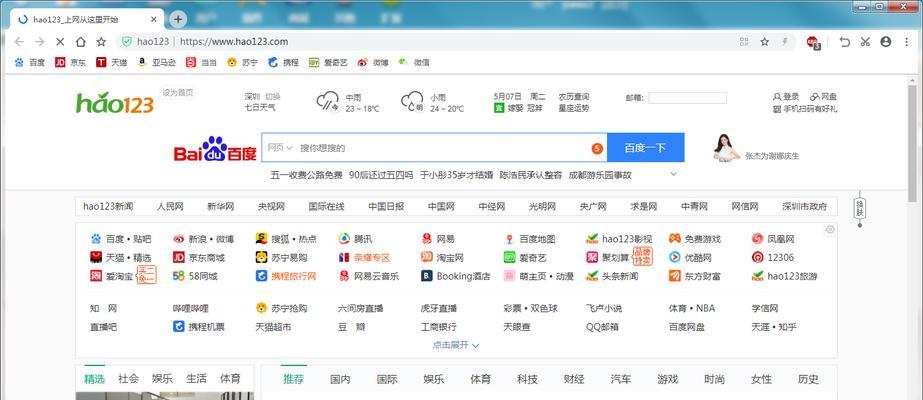Select the 娱乐 tab in left panel
This screenshot has height=400, width=923.
162,379
